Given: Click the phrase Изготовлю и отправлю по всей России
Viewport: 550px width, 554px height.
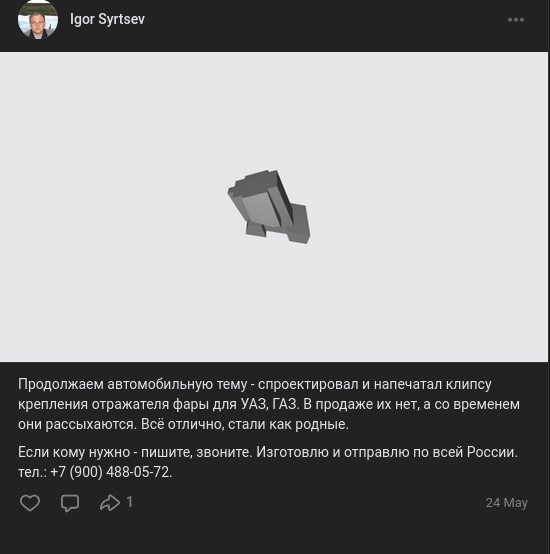Looking at the screenshot, I should click(x=387, y=452).
